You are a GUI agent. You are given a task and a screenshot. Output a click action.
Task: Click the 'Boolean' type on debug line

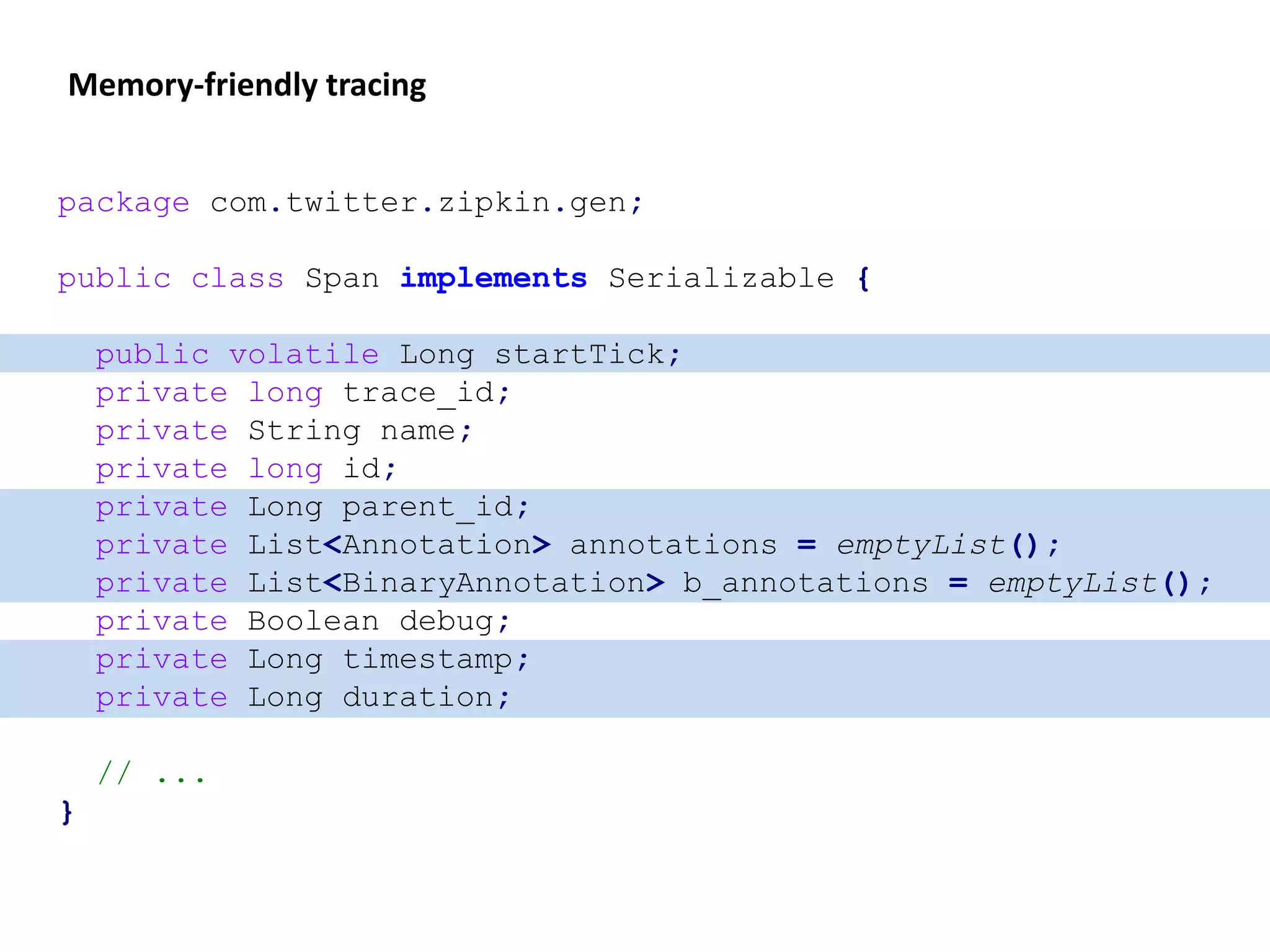(x=313, y=622)
